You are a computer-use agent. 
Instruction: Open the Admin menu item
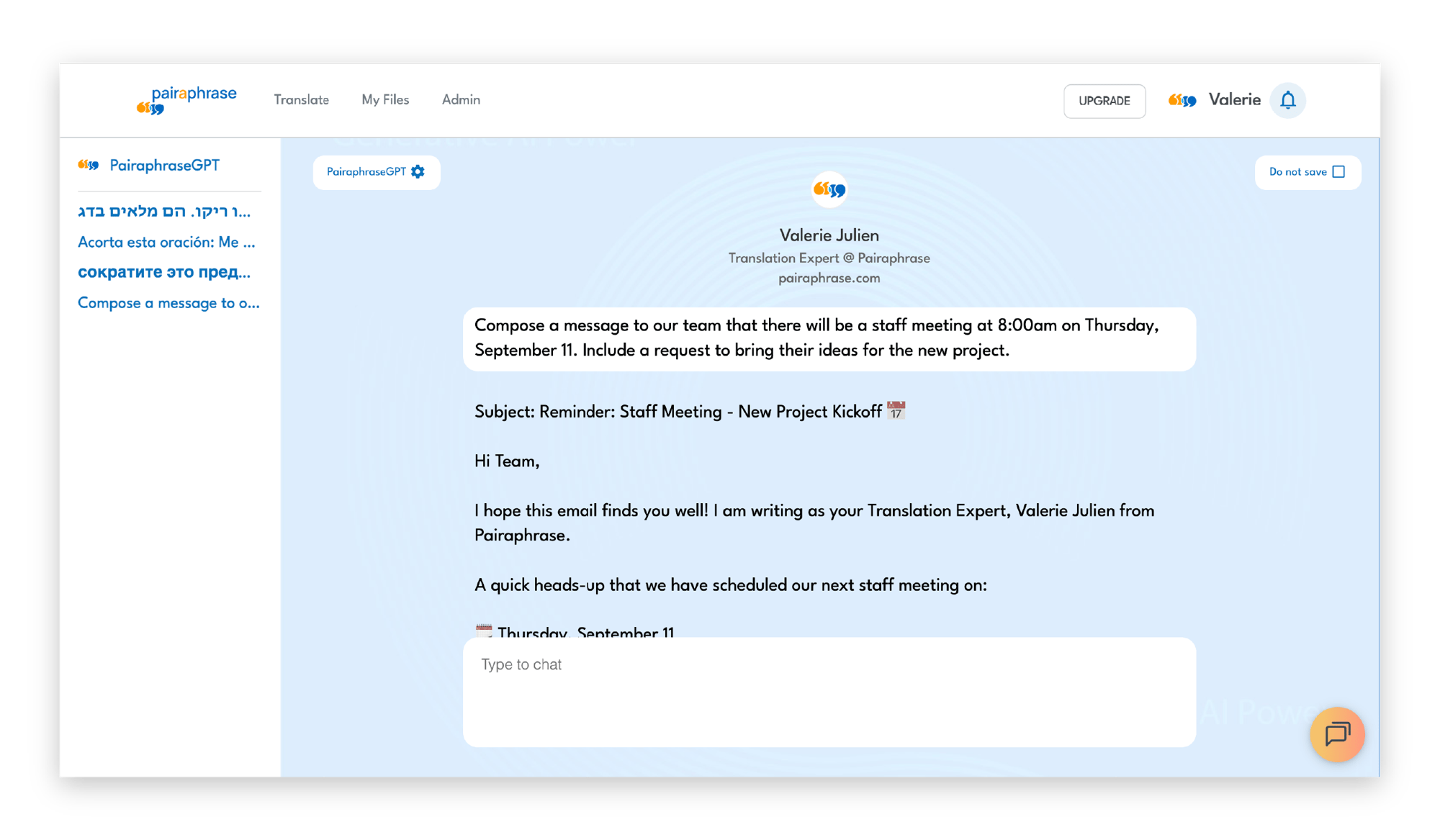[x=461, y=100]
